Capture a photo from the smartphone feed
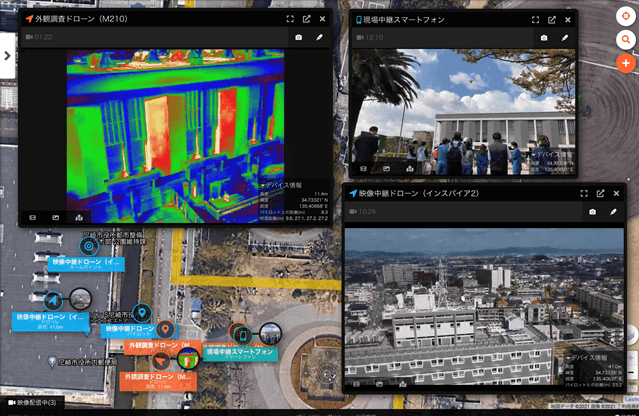The width and height of the screenshot is (639, 416). click(544, 37)
